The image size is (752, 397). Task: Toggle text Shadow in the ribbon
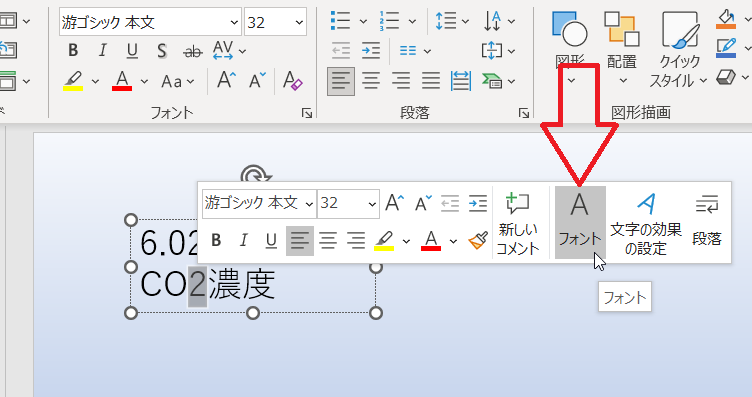[162, 50]
